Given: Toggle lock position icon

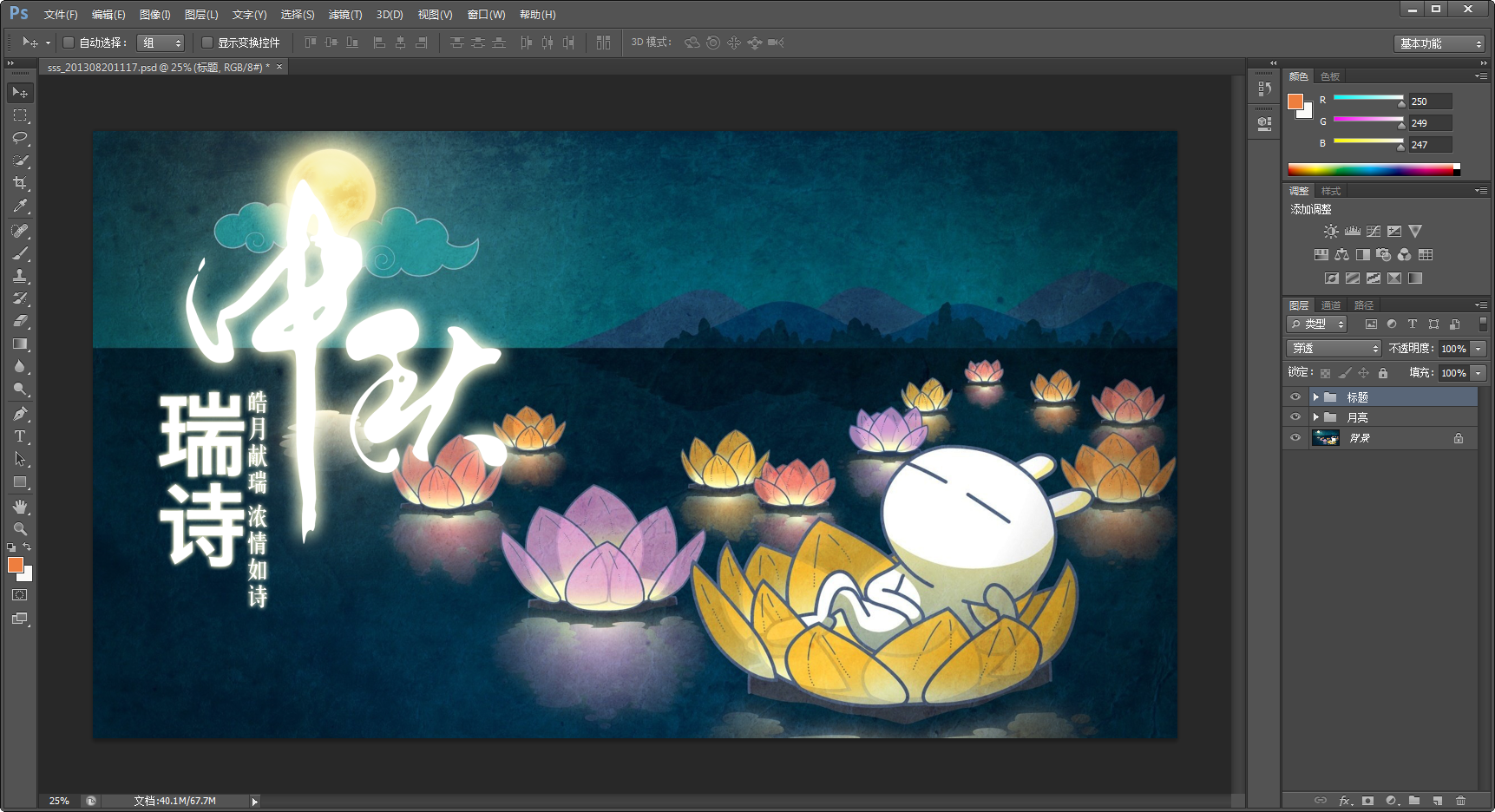Looking at the screenshot, I should click(x=1364, y=373).
